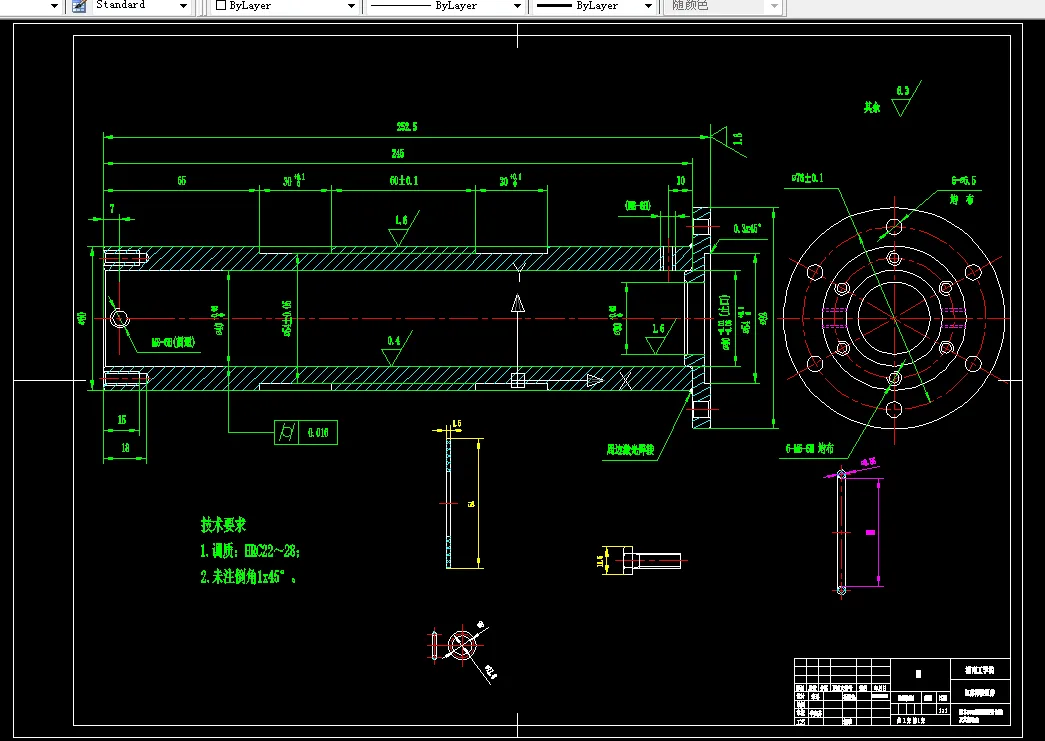Screen dimensions: 1045x741
Task: Select the 7 dimension near left end
Action: [112, 209]
